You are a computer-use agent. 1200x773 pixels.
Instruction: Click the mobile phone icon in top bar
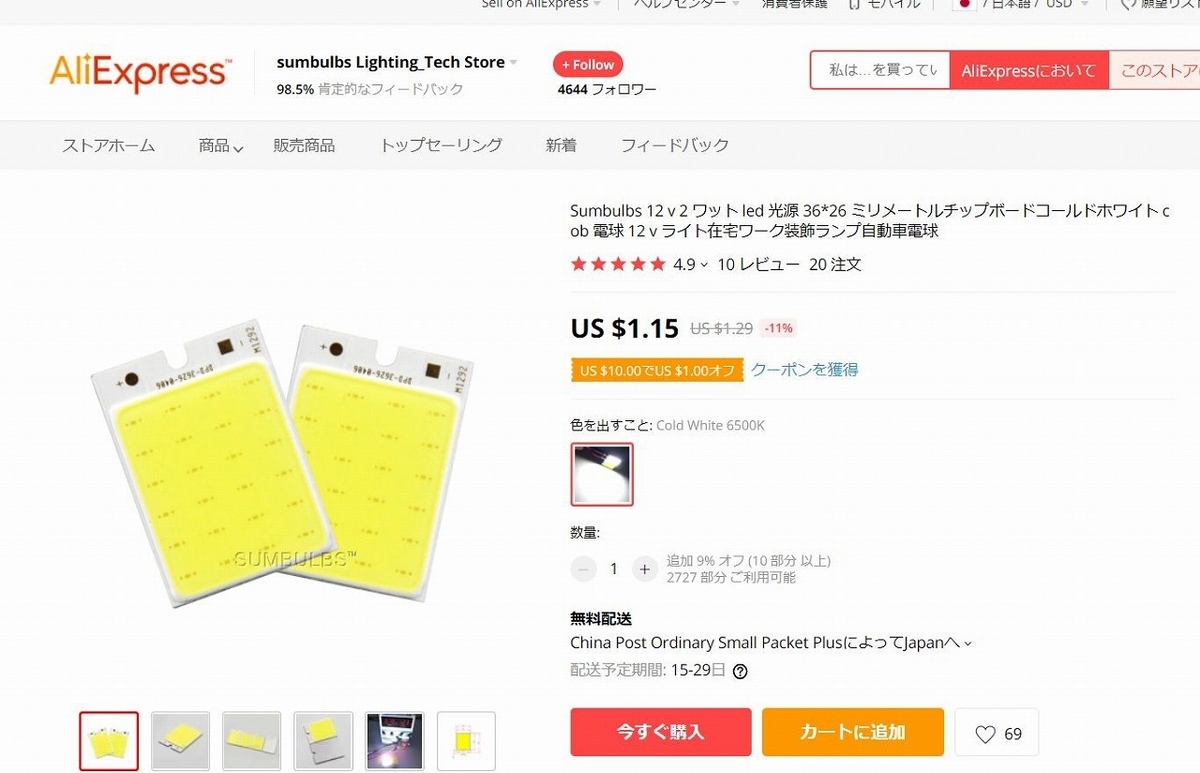tap(853, 5)
